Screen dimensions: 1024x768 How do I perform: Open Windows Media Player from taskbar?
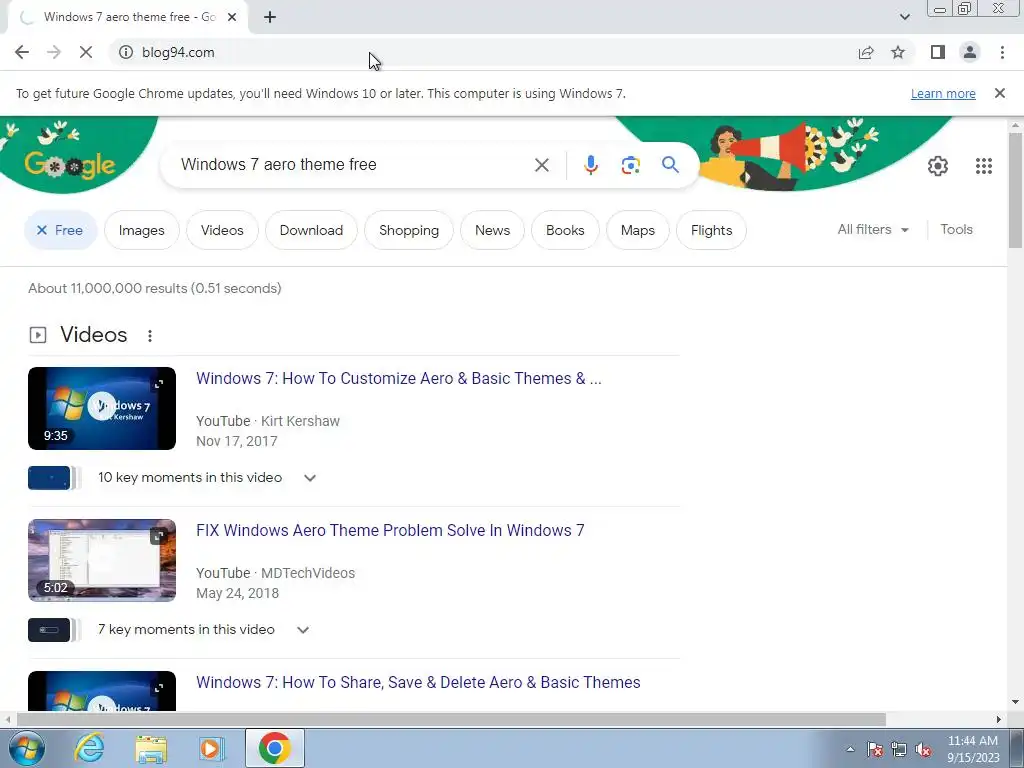tap(212, 749)
